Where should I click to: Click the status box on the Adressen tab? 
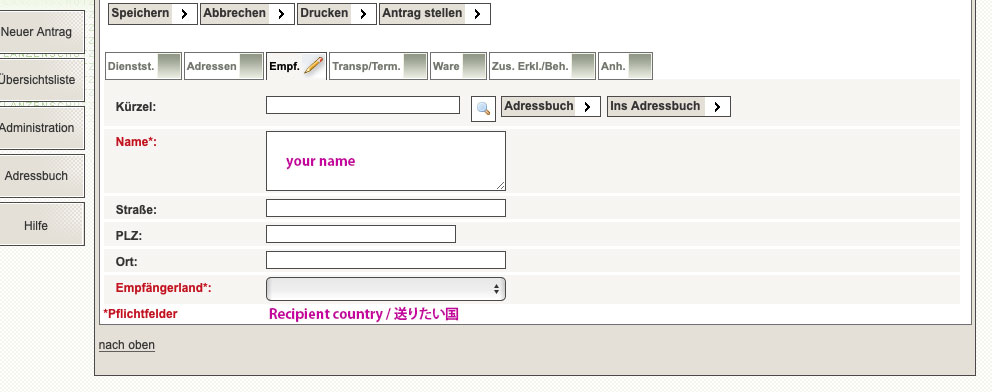tap(251, 66)
